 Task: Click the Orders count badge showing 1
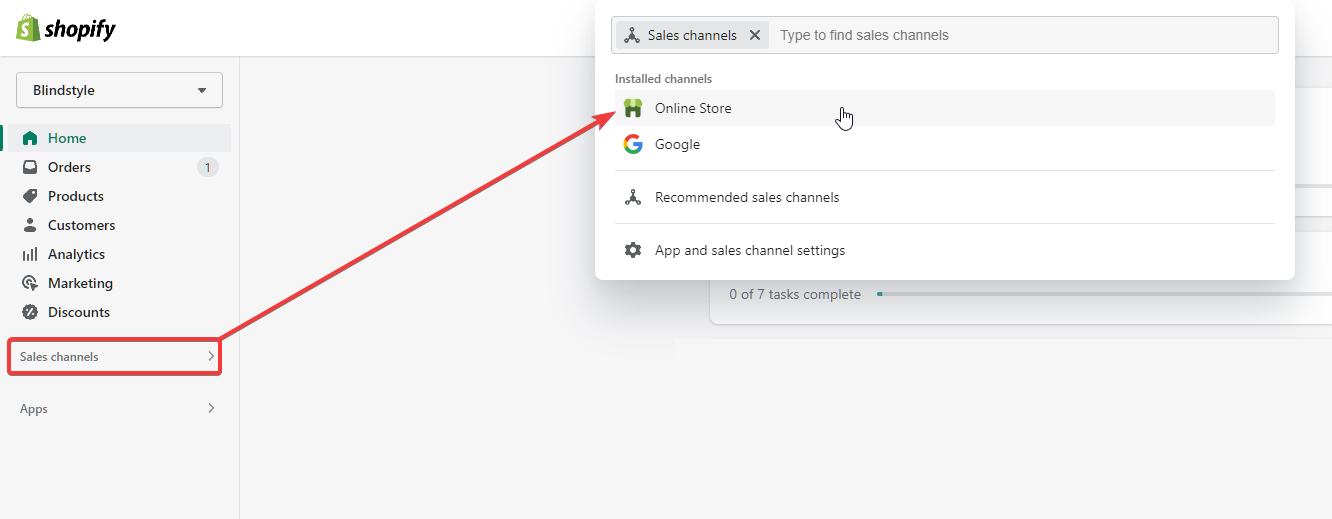point(208,167)
